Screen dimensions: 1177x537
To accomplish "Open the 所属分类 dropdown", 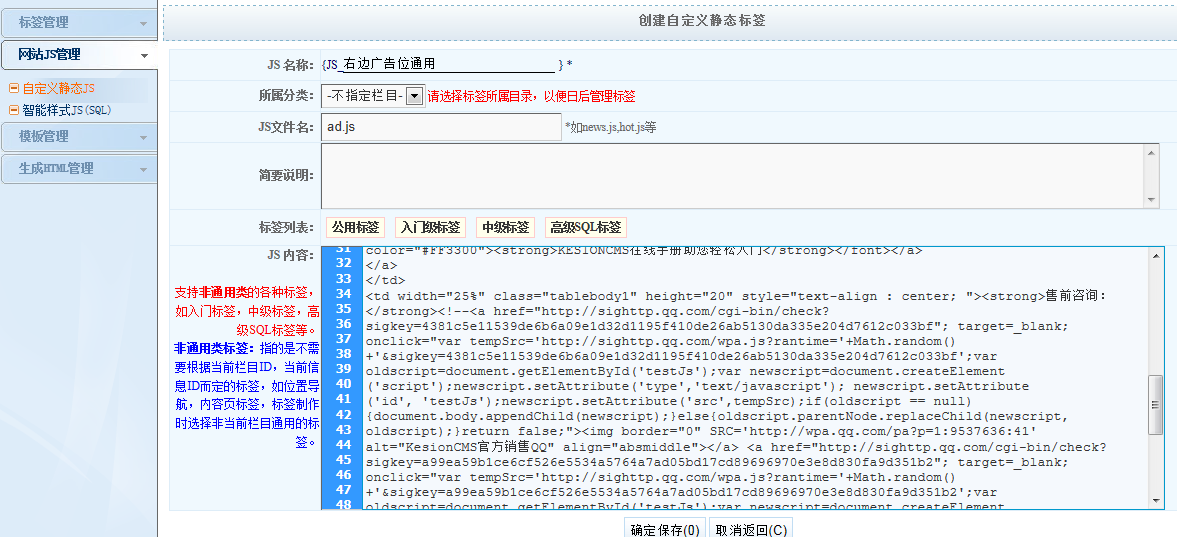I will coord(373,96).
